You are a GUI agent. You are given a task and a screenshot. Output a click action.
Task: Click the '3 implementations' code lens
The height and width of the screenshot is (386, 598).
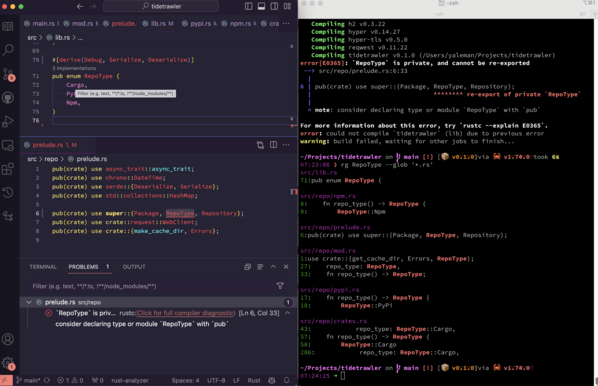pos(74,68)
